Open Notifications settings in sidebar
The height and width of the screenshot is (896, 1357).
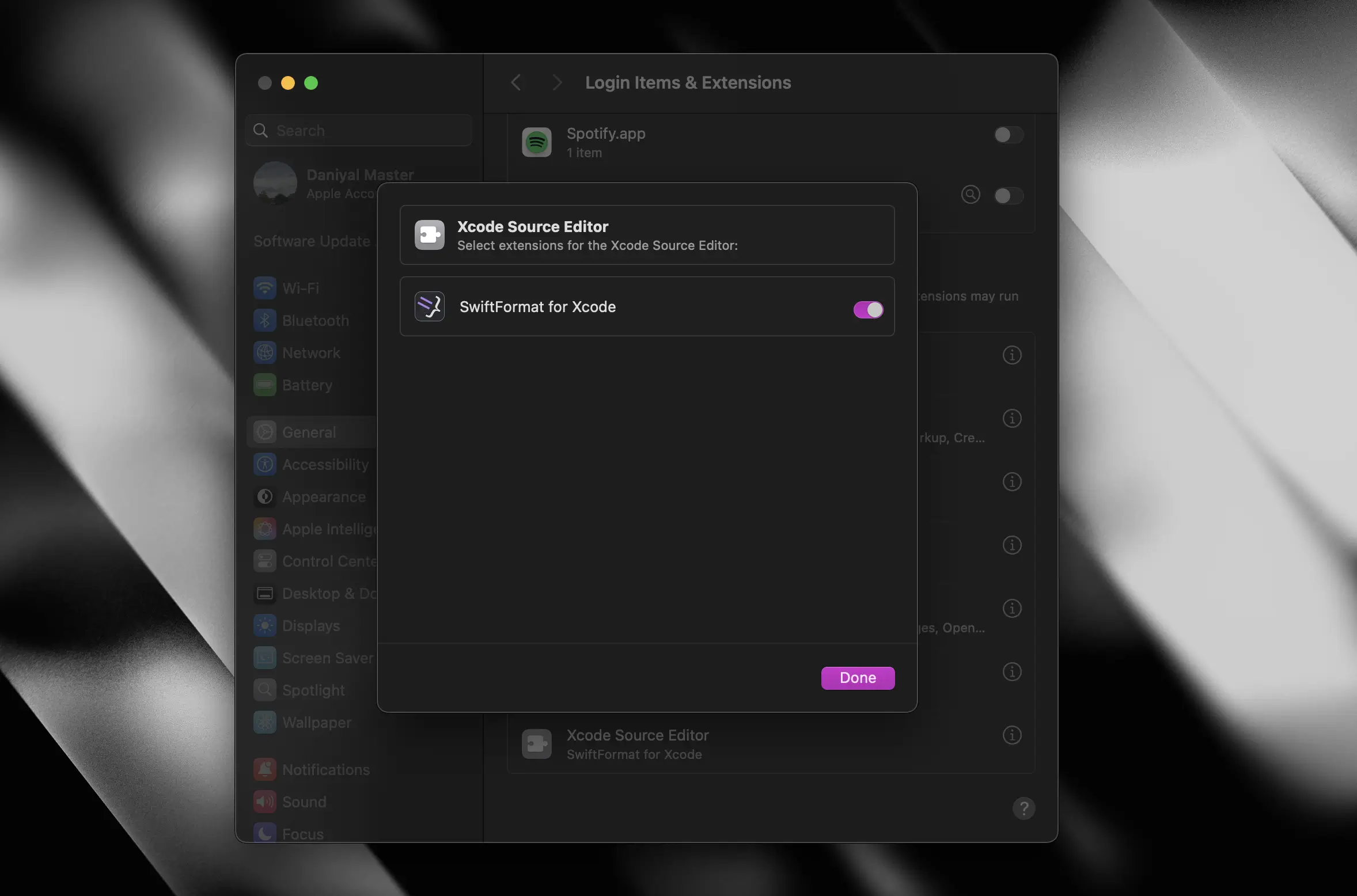pyautogui.click(x=325, y=770)
